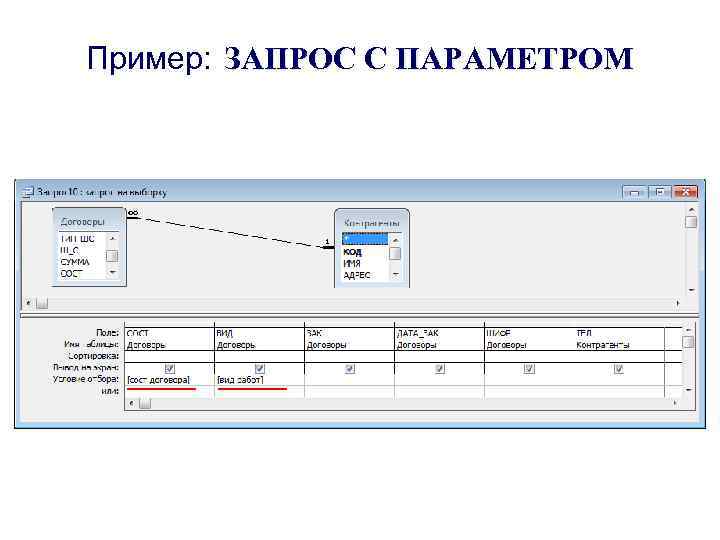Click design grid vertical scrollbar thumb

pyautogui.click(x=688, y=342)
